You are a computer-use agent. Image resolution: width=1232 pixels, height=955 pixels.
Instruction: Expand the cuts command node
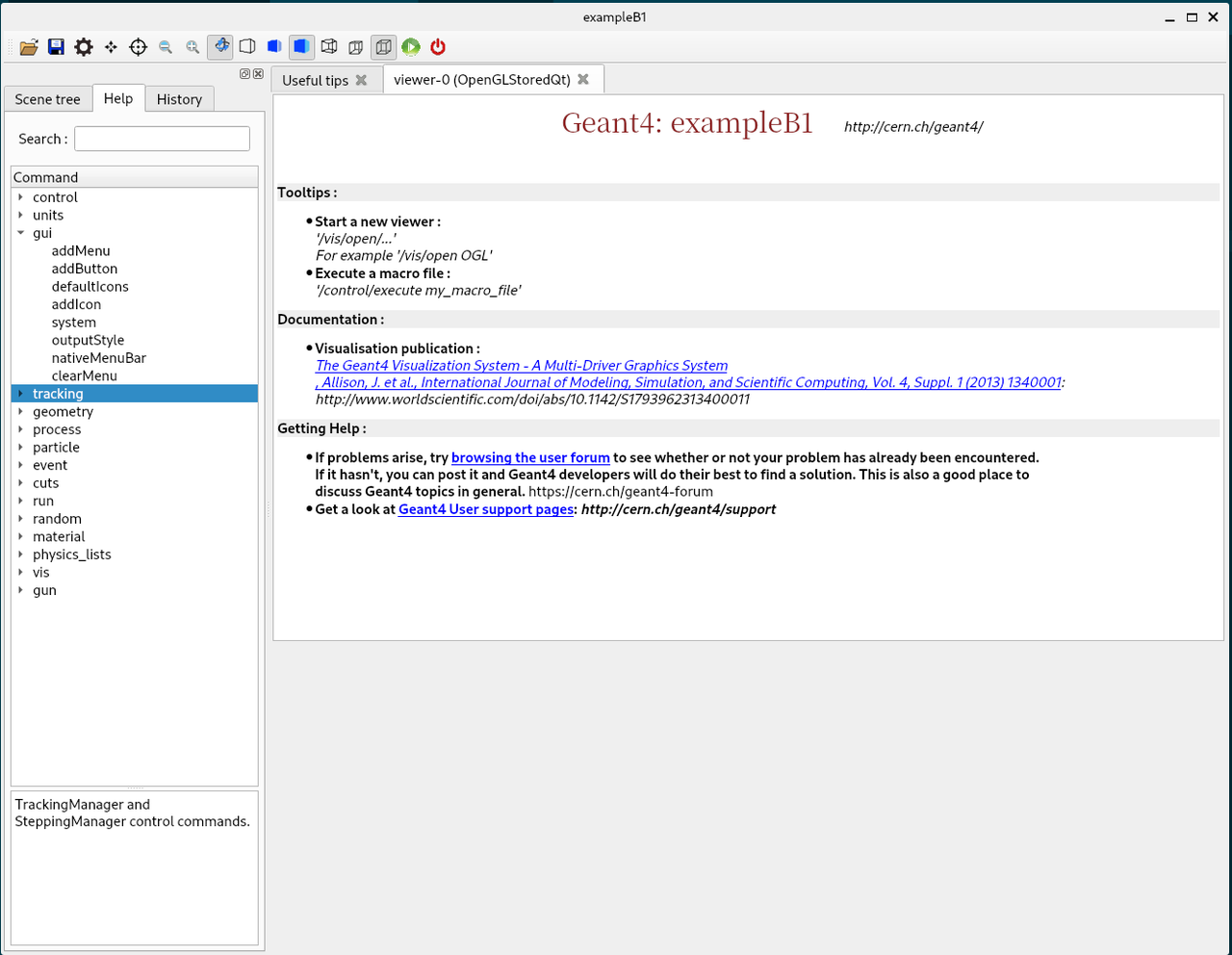coord(20,482)
